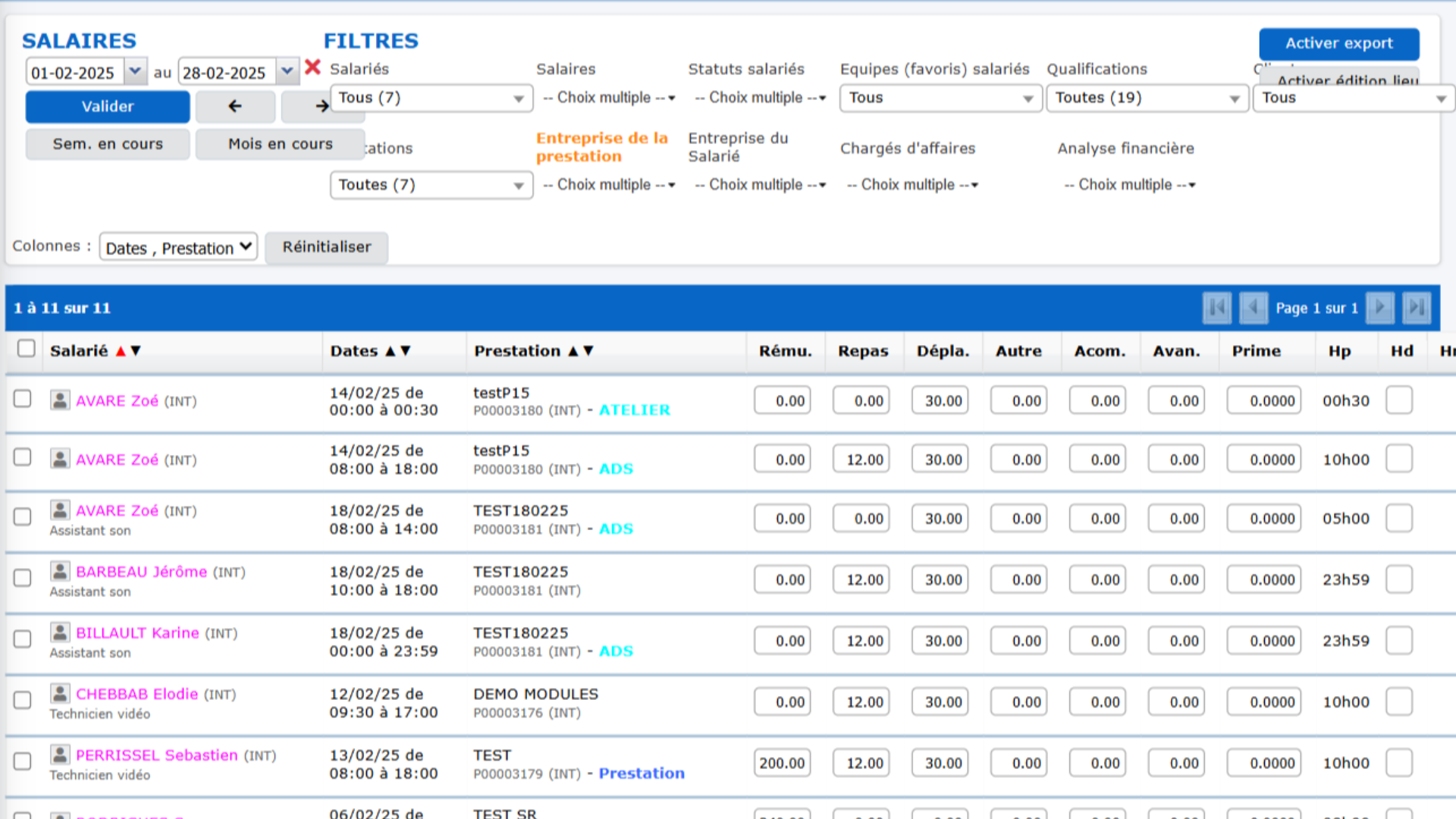Click the Rému. field for PERRISSEL Sebastien

782,763
